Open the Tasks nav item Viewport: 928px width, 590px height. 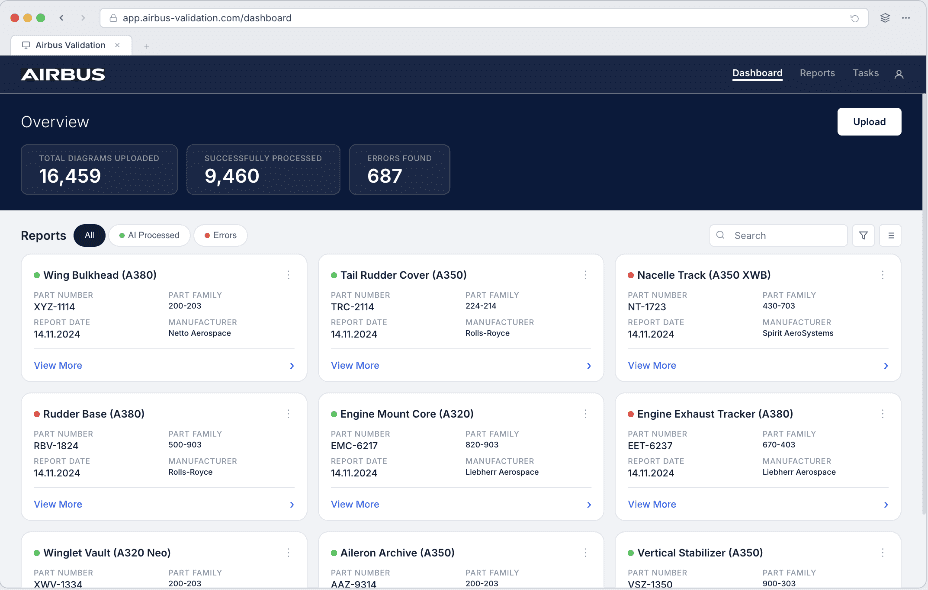click(865, 73)
